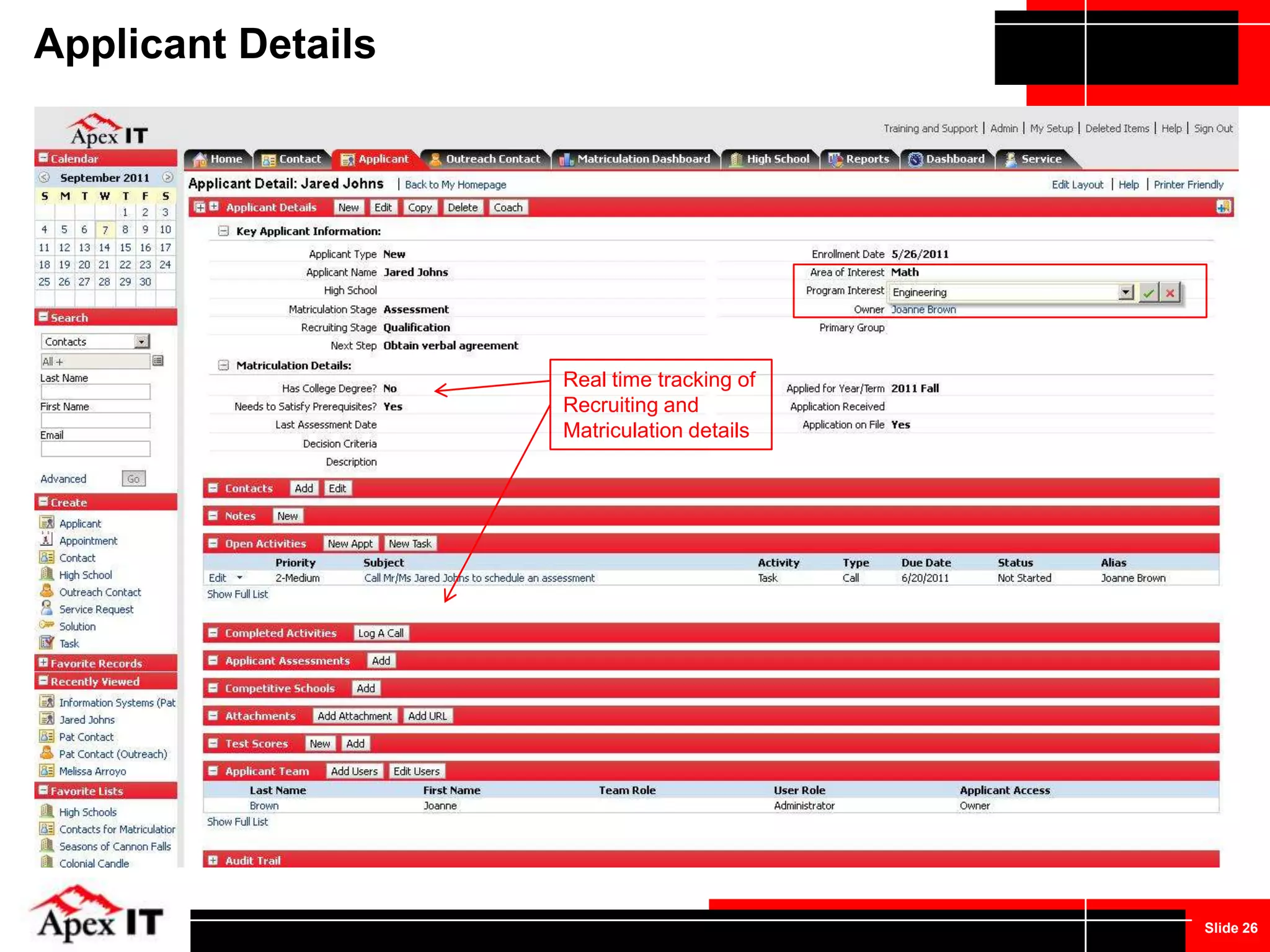Click the Pat Contact (Outreach) icon

tap(47, 753)
